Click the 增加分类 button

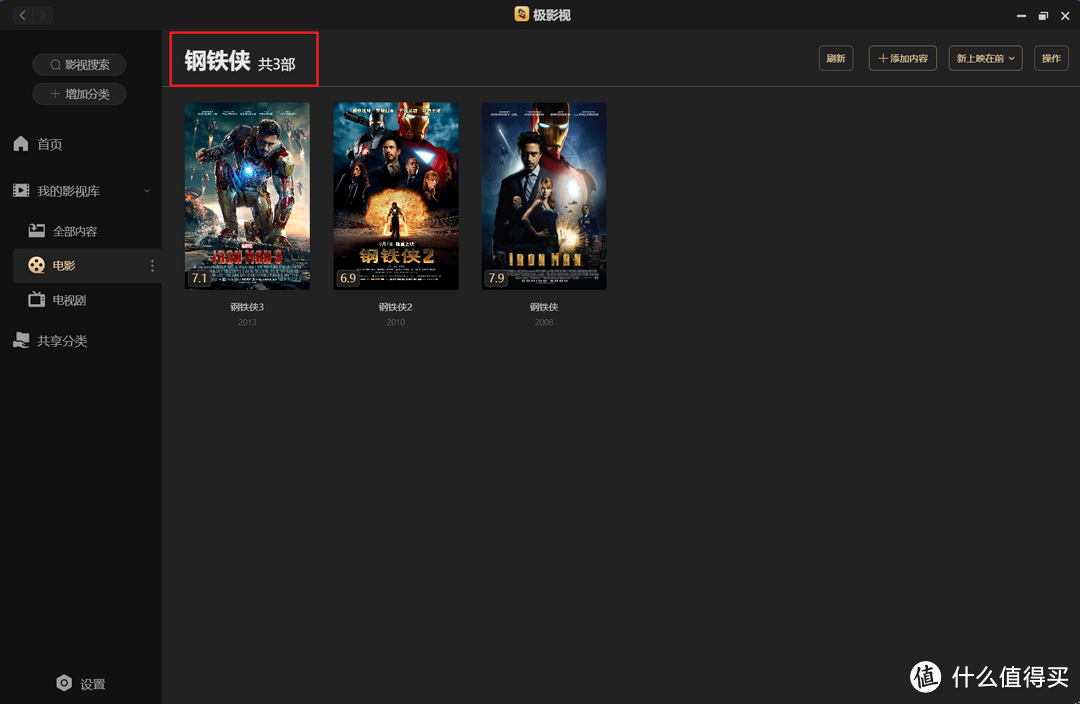pos(79,94)
